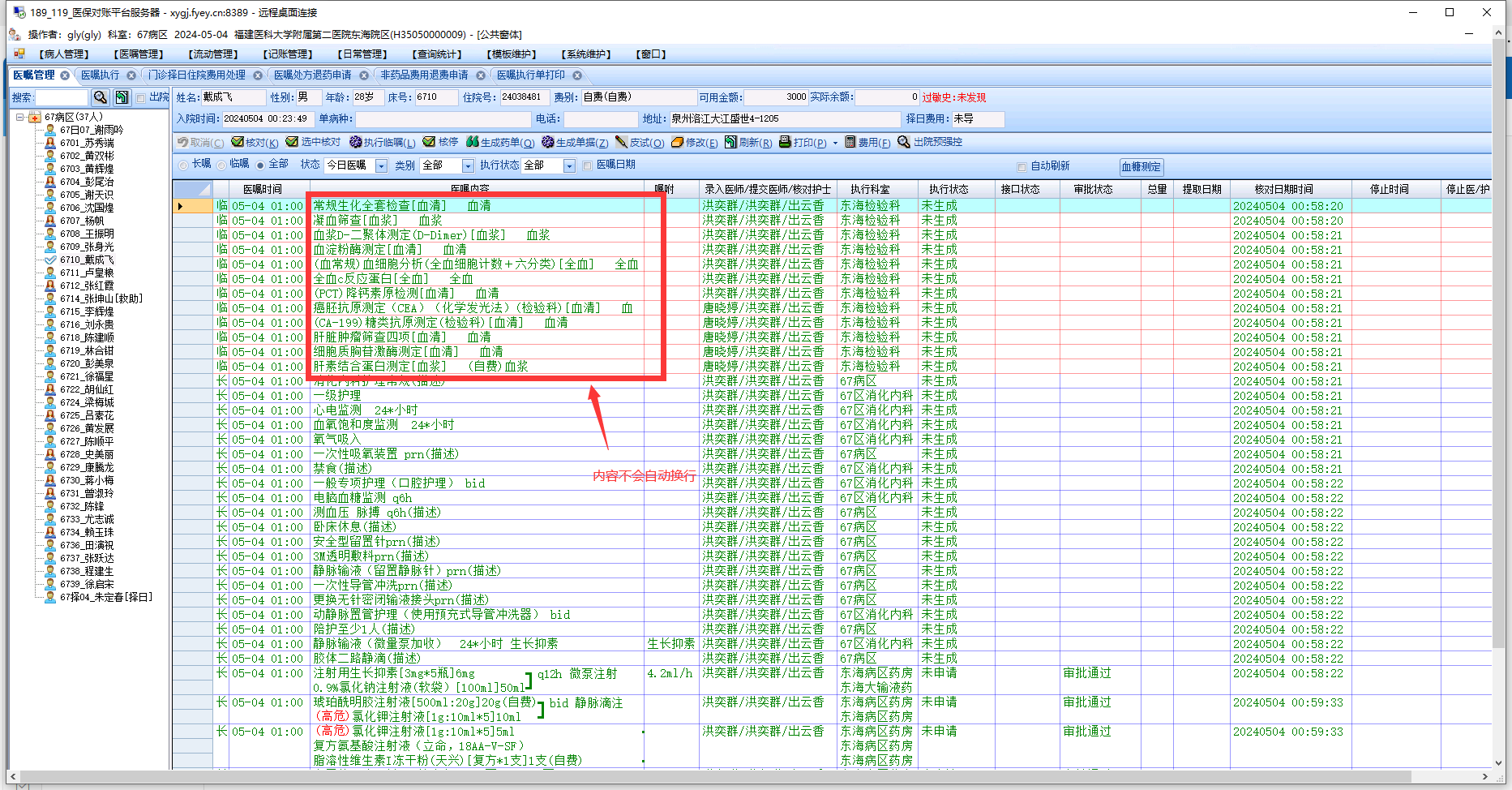The width and height of the screenshot is (1512, 790).
Task: Collapse the 67病区 tree node
Action: point(19,118)
